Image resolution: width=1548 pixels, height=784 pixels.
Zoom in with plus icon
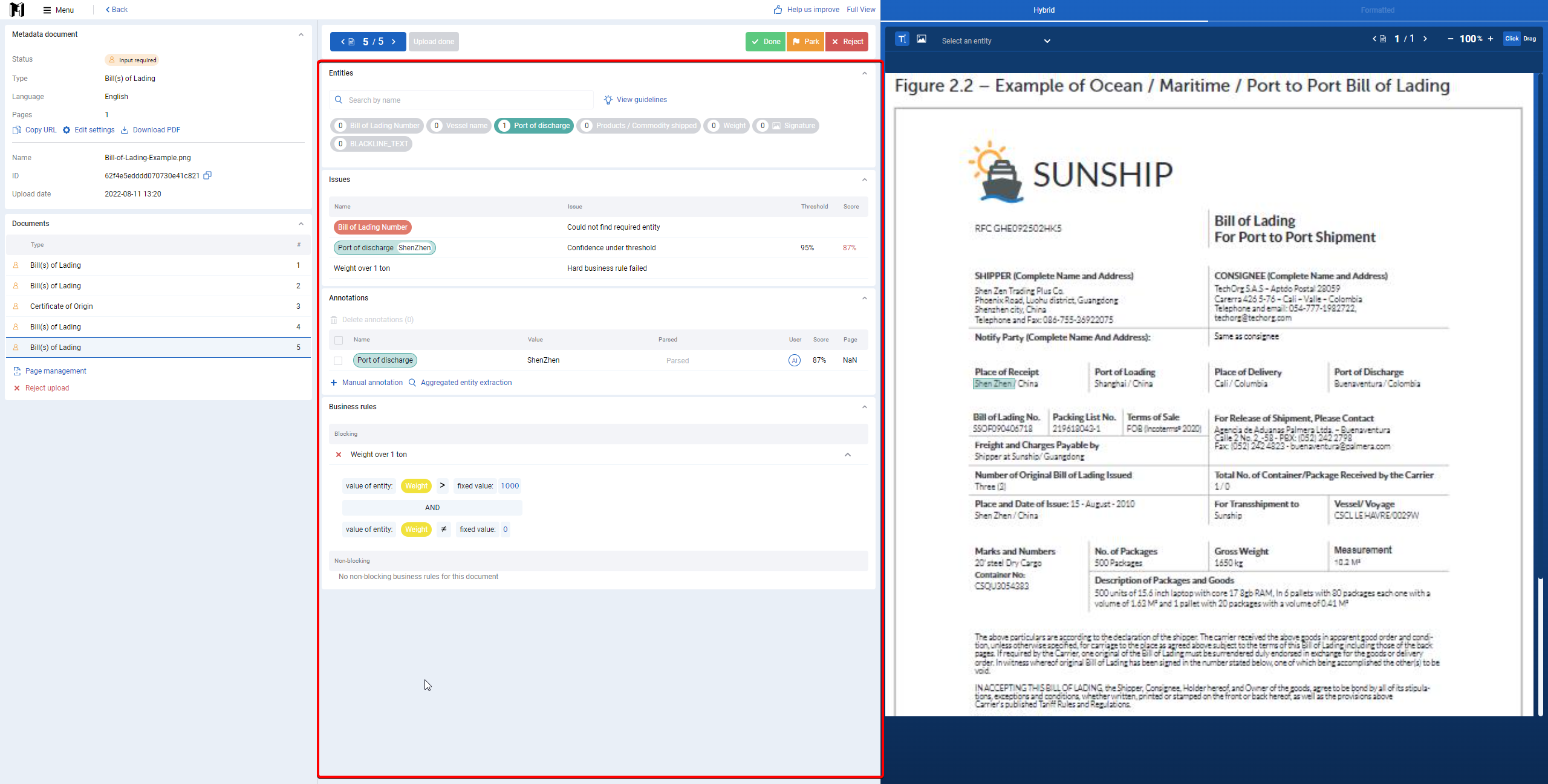1491,39
